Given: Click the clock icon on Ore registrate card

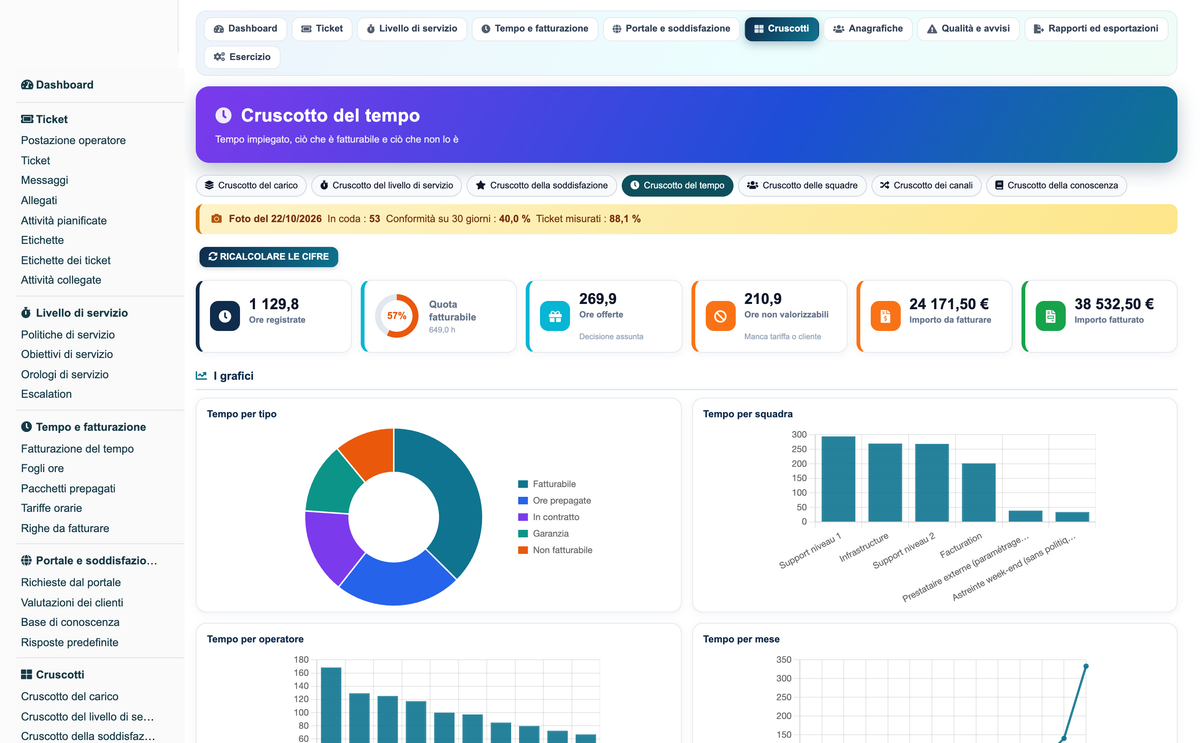Looking at the screenshot, I should pos(225,316).
